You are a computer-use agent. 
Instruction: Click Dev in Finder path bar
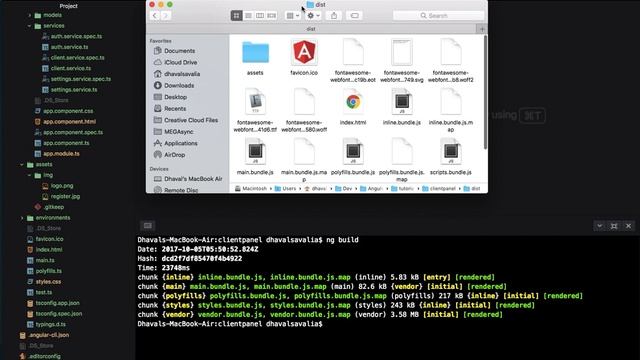click(x=344, y=189)
